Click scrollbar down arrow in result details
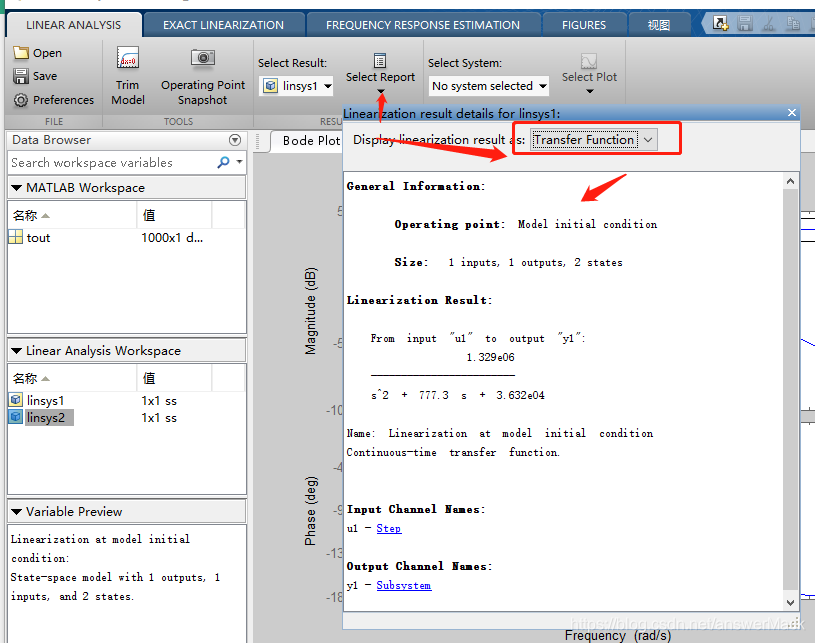The width and height of the screenshot is (815, 643). coord(790,602)
